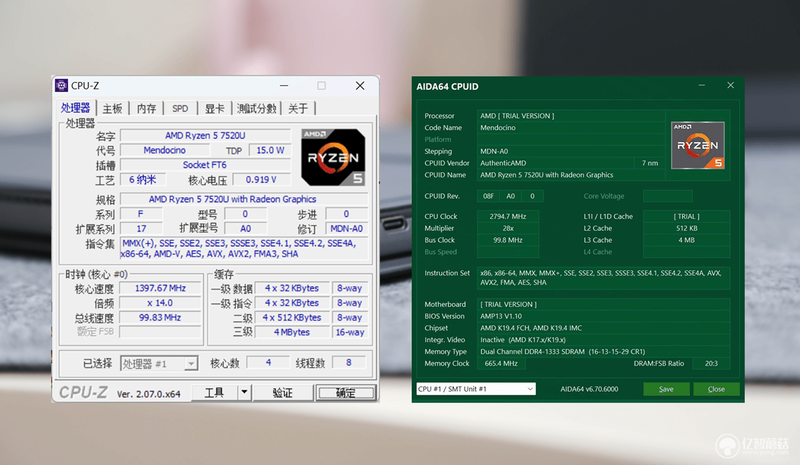Click the 20:3 DRAM:FSB Ratio value
800x465 pixels.
coord(711,363)
